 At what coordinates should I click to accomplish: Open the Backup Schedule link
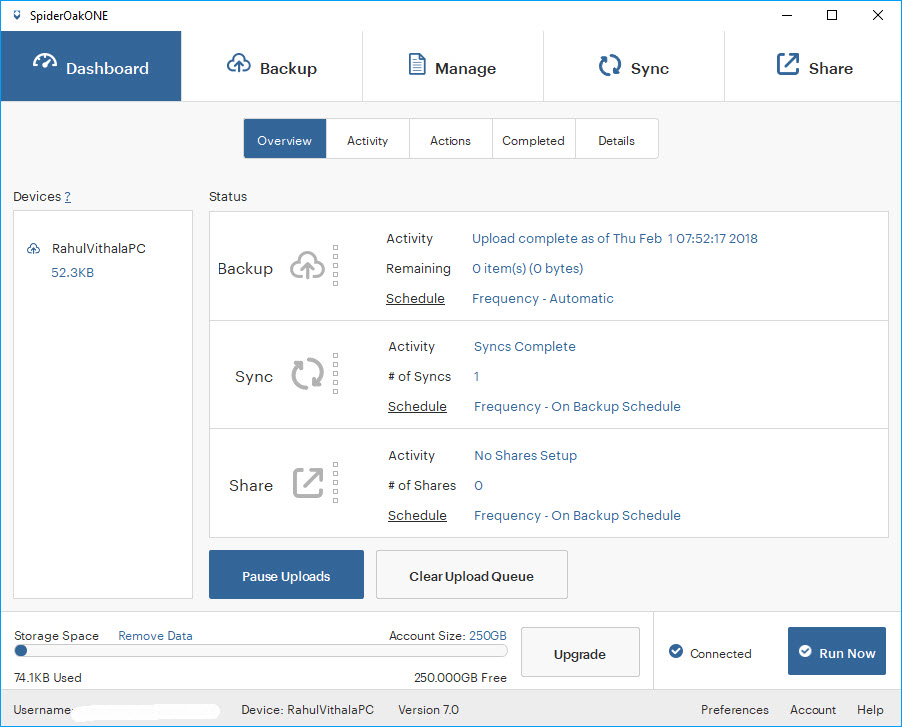[x=415, y=299]
